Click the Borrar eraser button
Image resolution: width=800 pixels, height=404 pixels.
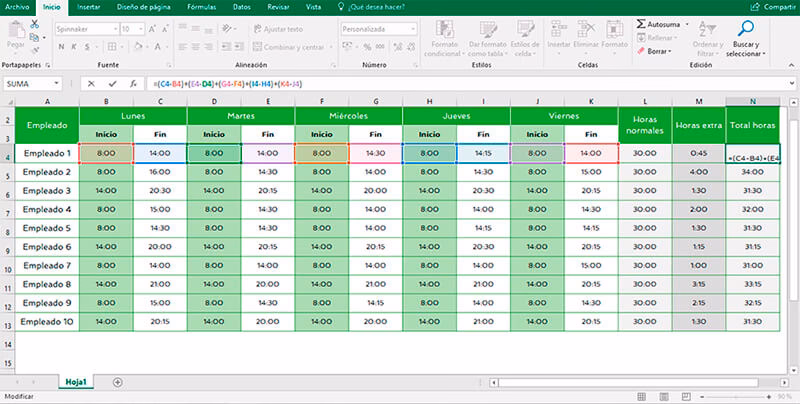[655, 52]
